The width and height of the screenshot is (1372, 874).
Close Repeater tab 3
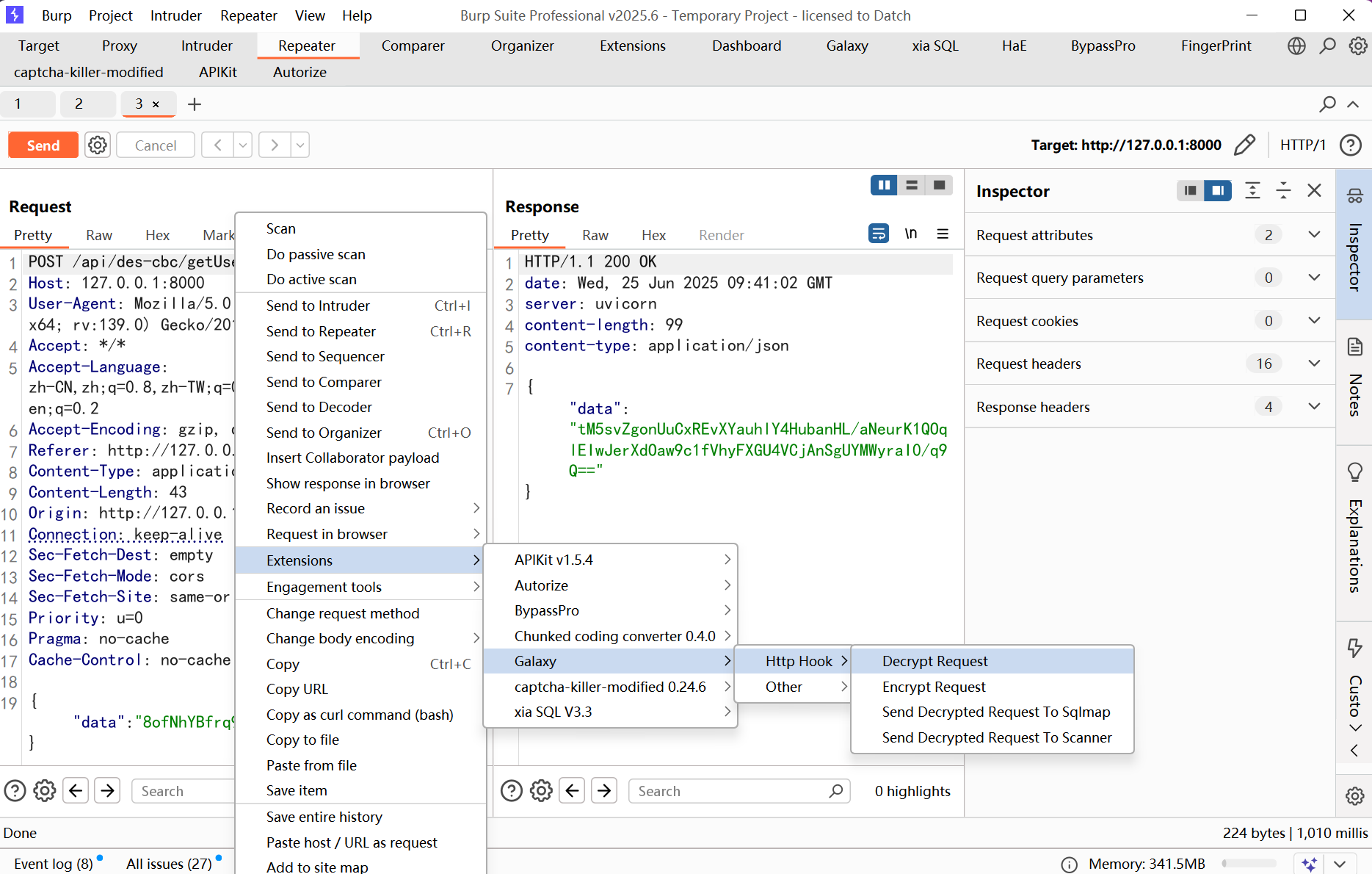point(156,104)
